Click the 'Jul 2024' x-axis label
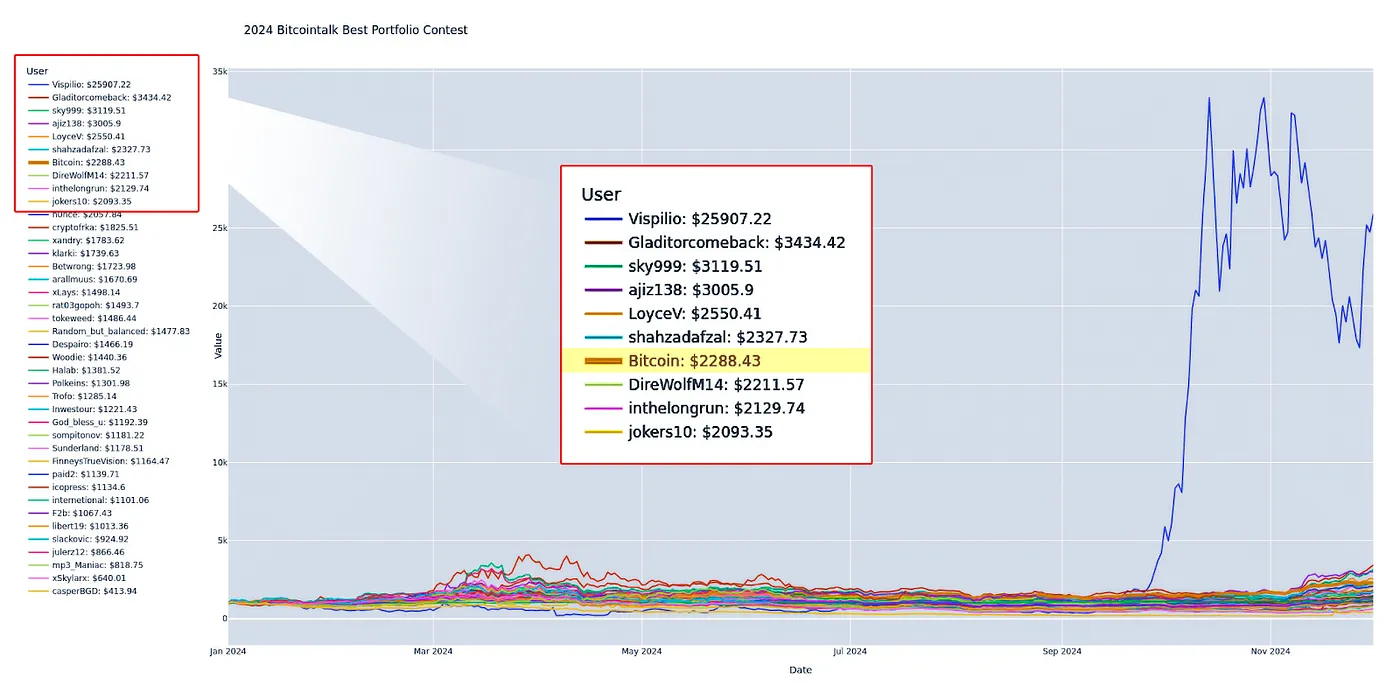This screenshot has width=1400, height=700. click(849, 652)
